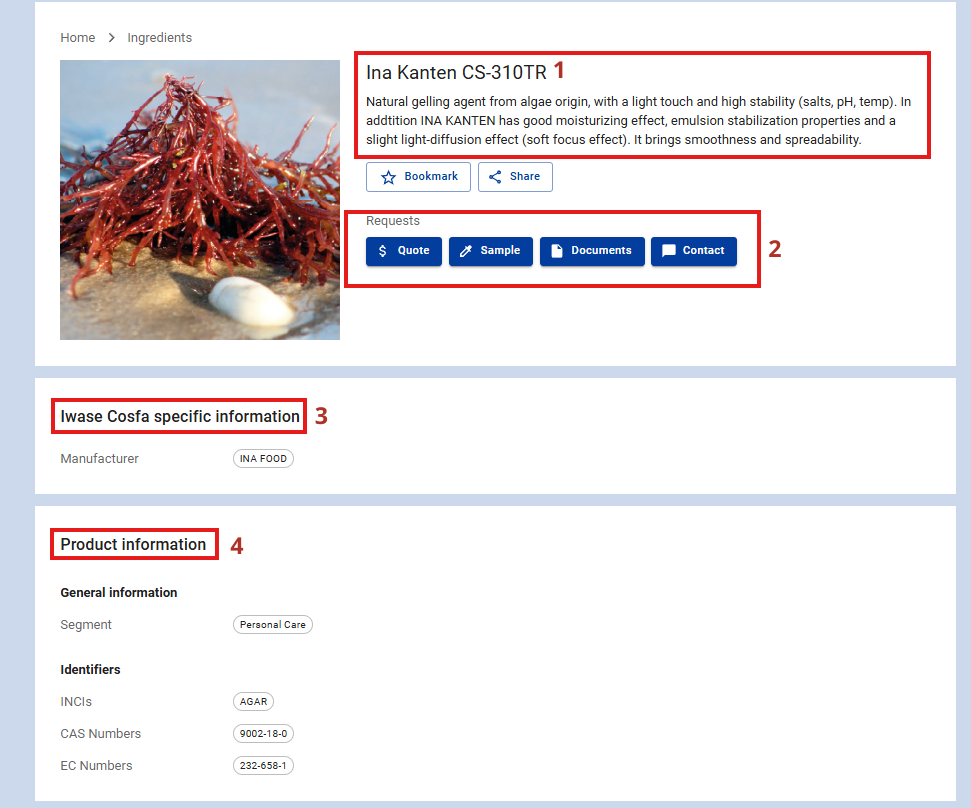The image size is (971, 808).
Task: Click the AGAR INCI chip
Action: pos(253,702)
